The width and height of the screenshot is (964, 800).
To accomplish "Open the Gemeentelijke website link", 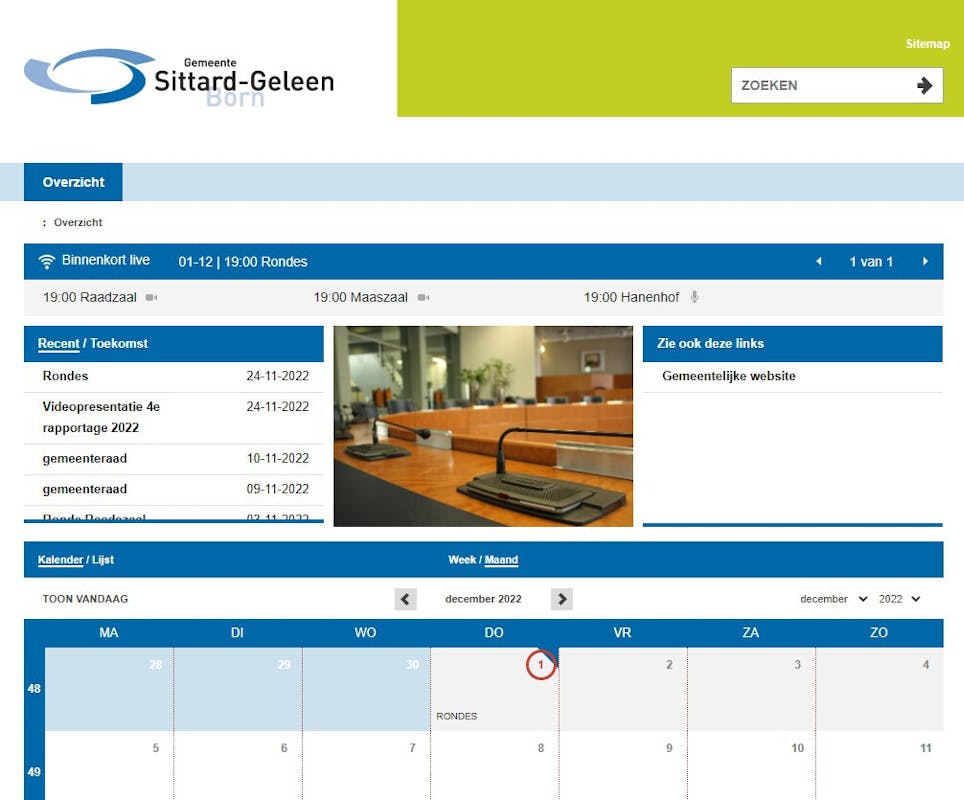I will pos(728,377).
